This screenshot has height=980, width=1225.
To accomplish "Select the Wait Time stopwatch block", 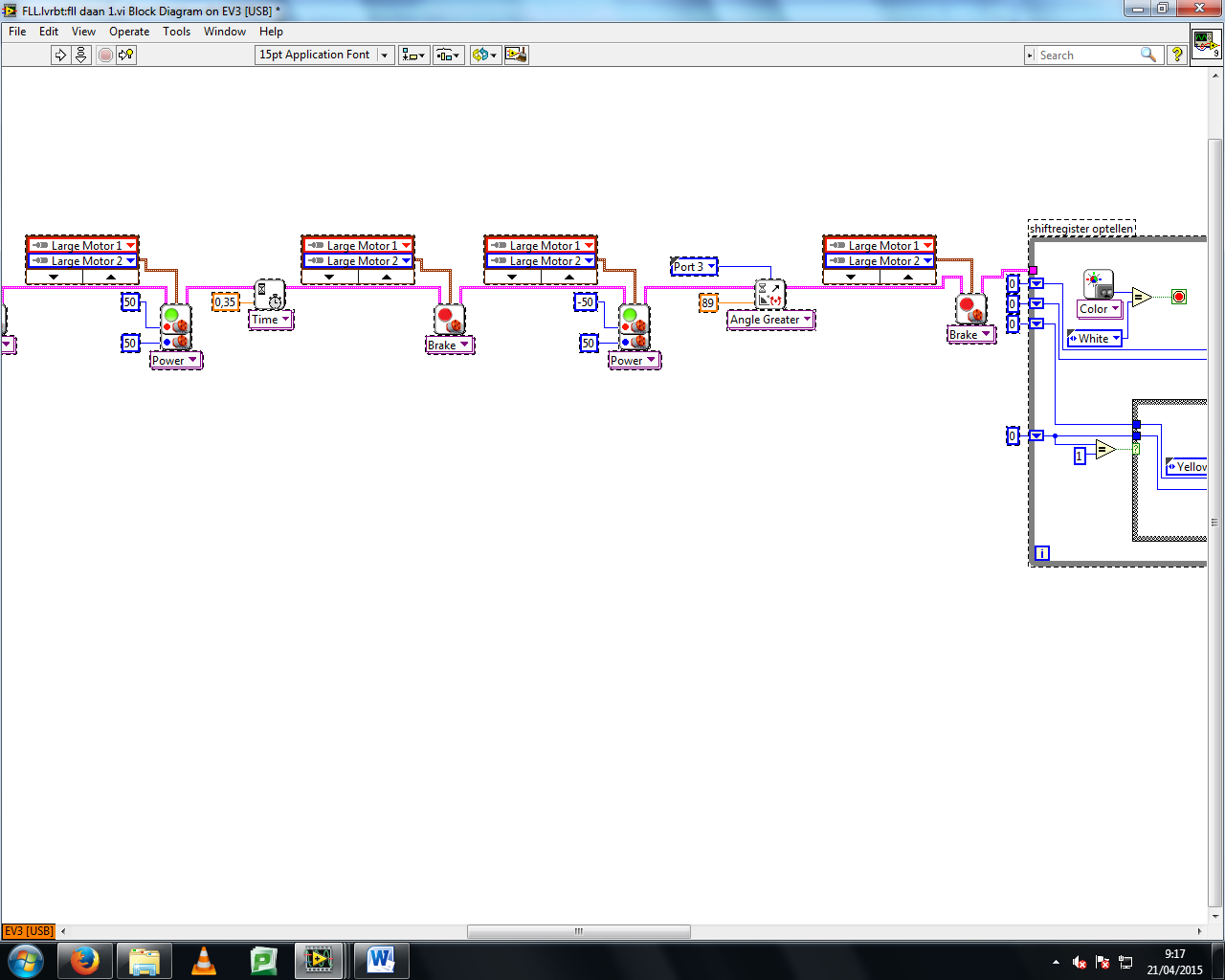I will (x=270, y=294).
